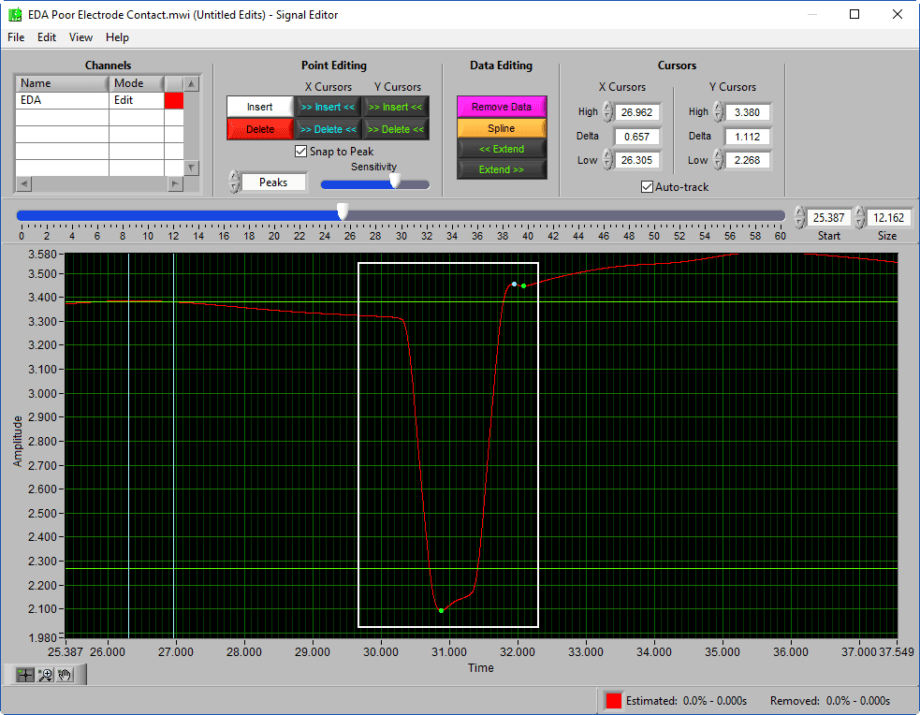
Task: Open the View menu
Action: (80, 37)
